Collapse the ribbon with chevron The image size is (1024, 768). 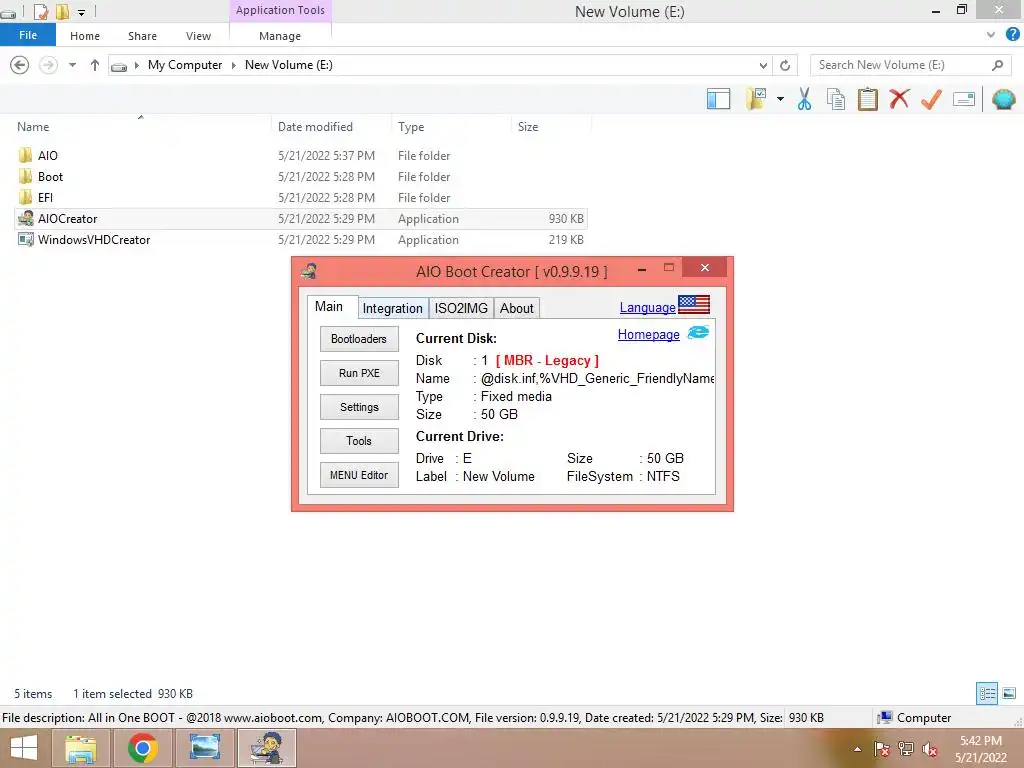(991, 35)
